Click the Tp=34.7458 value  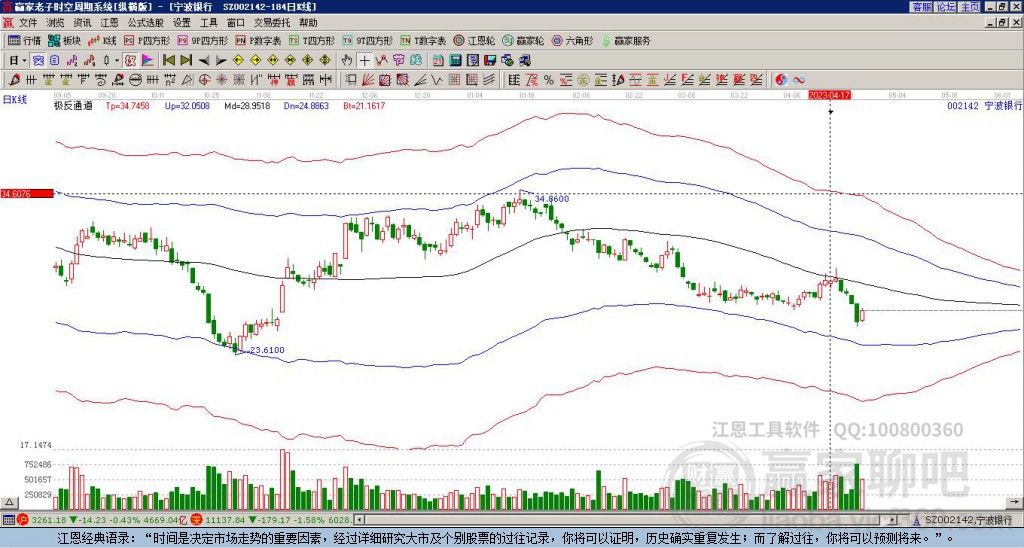point(127,105)
